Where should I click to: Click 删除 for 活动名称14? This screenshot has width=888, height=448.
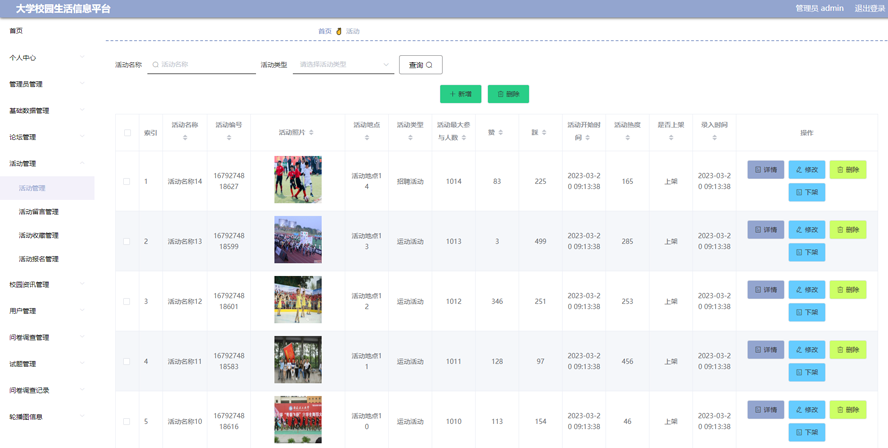click(848, 169)
